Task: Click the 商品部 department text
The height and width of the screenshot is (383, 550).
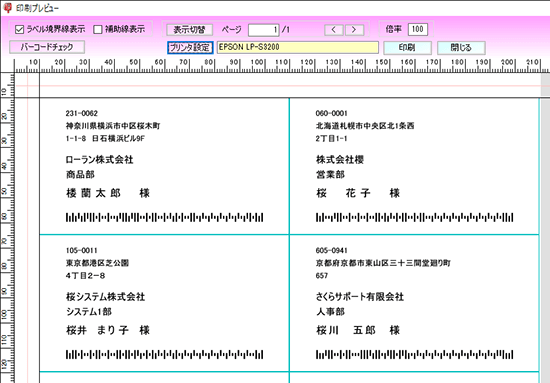Action: pyautogui.click(x=80, y=174)
